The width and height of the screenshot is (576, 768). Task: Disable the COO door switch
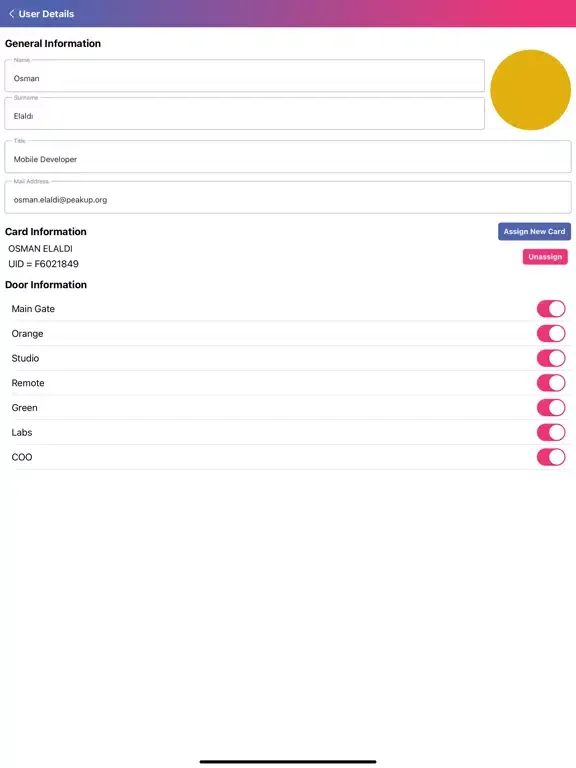pyautogui.click(x=551, y=457)
